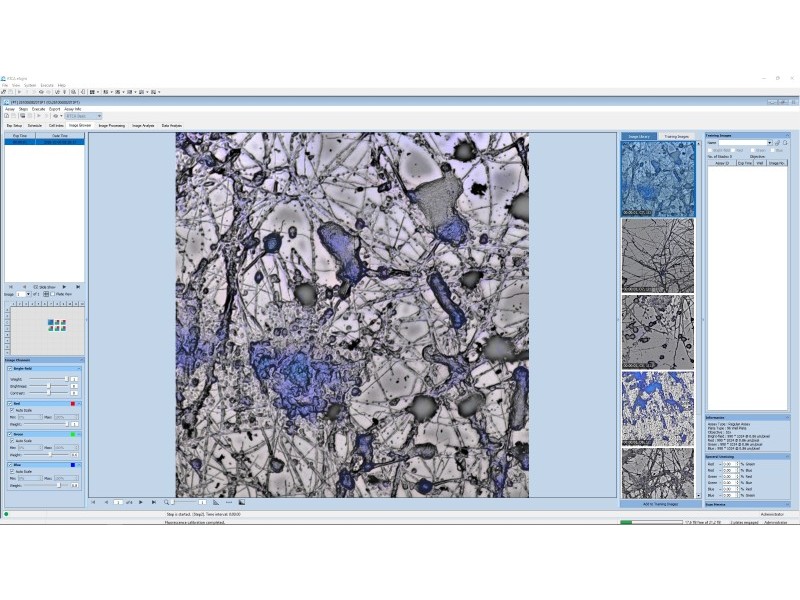Click the red channel color swatch
The width and height of the screenshot is (800, 600).
tap(73, 404)
